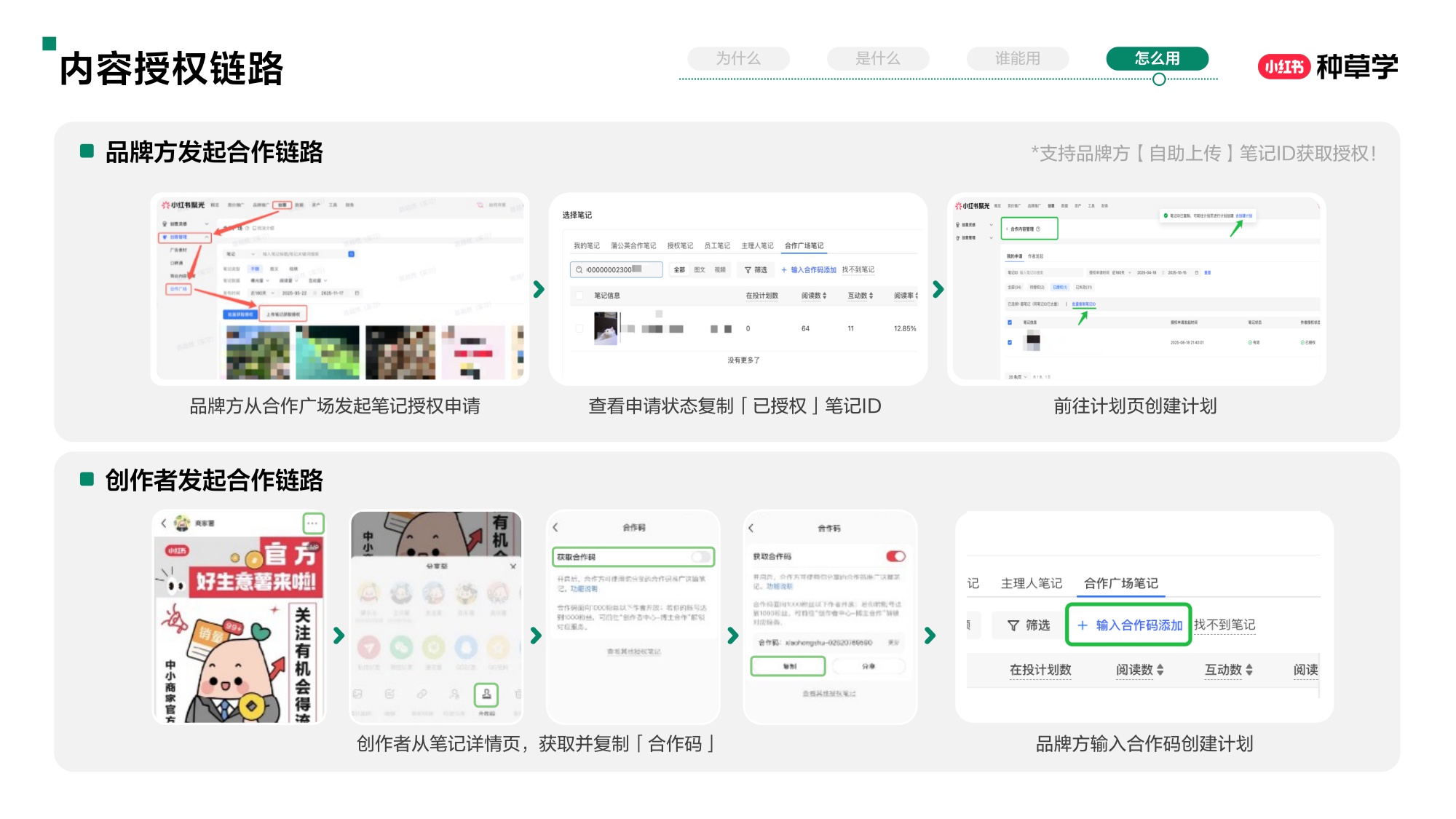
Task: Click 筛选 beside the 全部/图文/视频 filter
Action: tap(756, 270)
